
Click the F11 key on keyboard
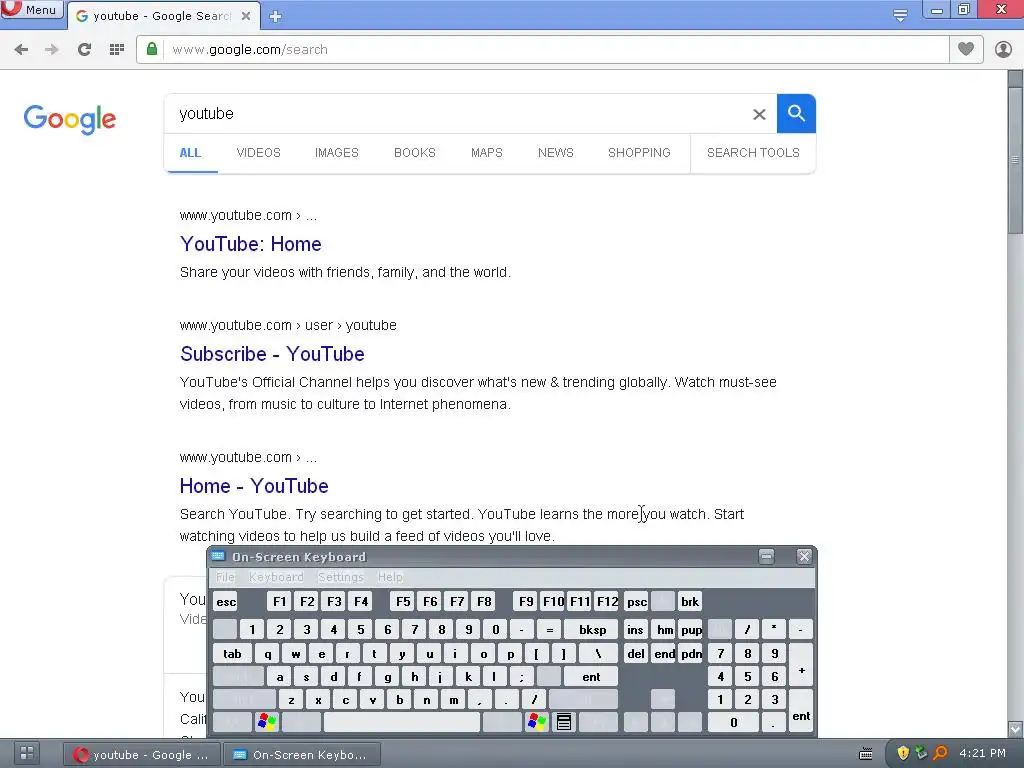coord(579,601)
